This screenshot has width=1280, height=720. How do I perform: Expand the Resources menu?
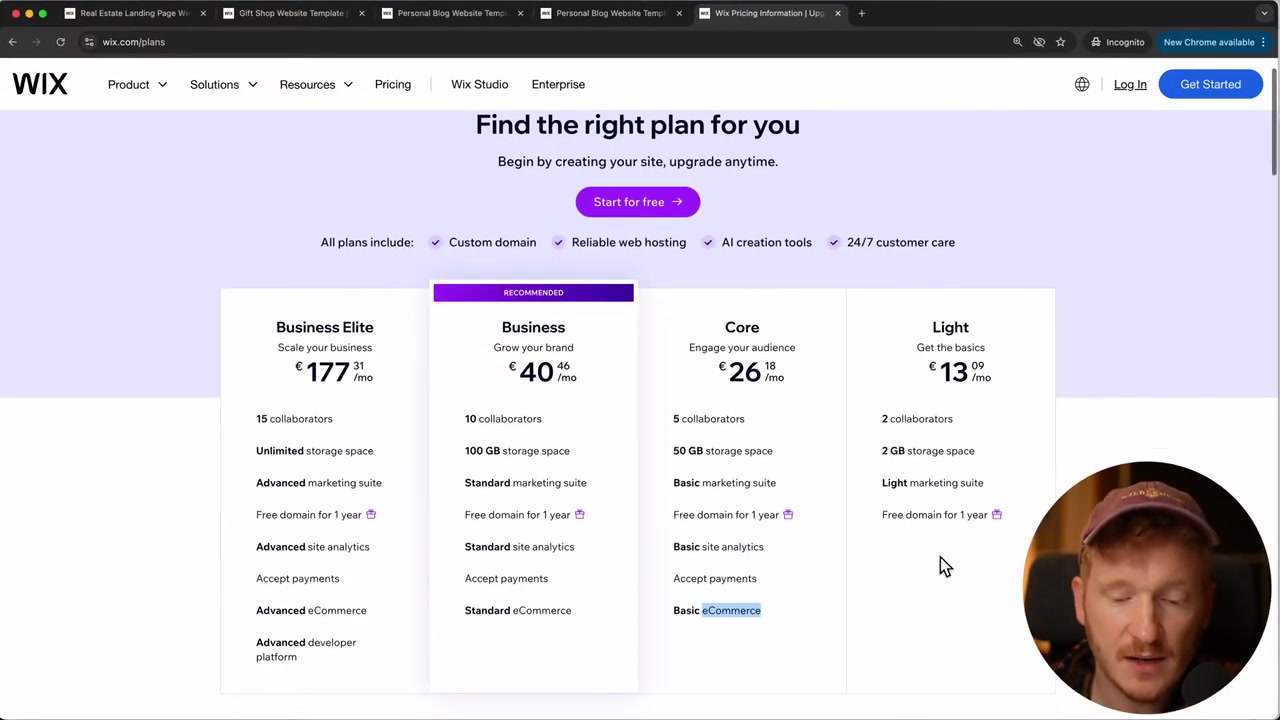pos(316,84)
